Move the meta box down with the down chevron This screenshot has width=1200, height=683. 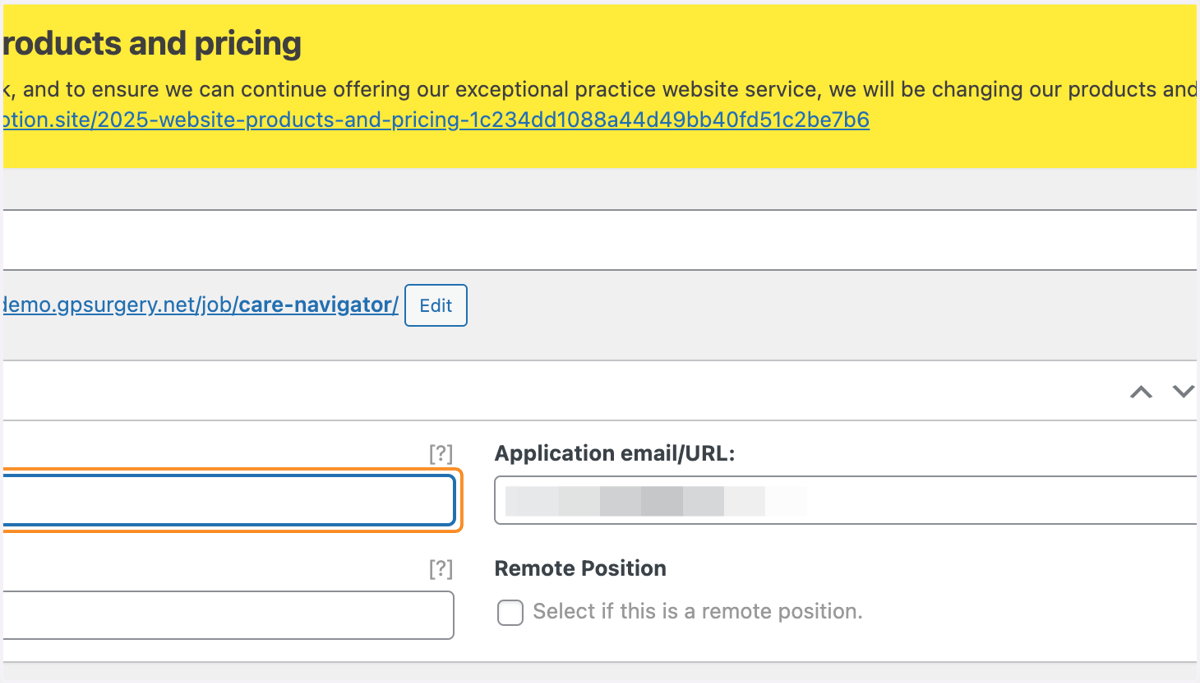coord(1184,392)
